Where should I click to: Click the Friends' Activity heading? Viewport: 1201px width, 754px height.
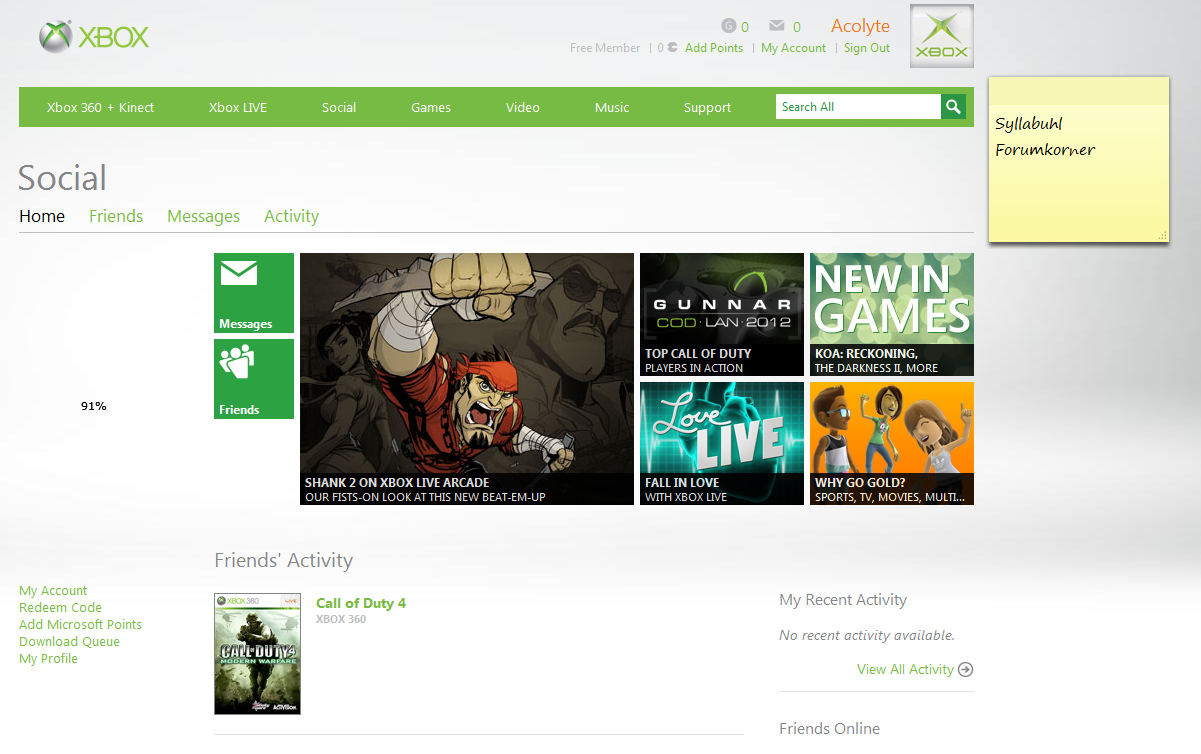click(284, 560)
